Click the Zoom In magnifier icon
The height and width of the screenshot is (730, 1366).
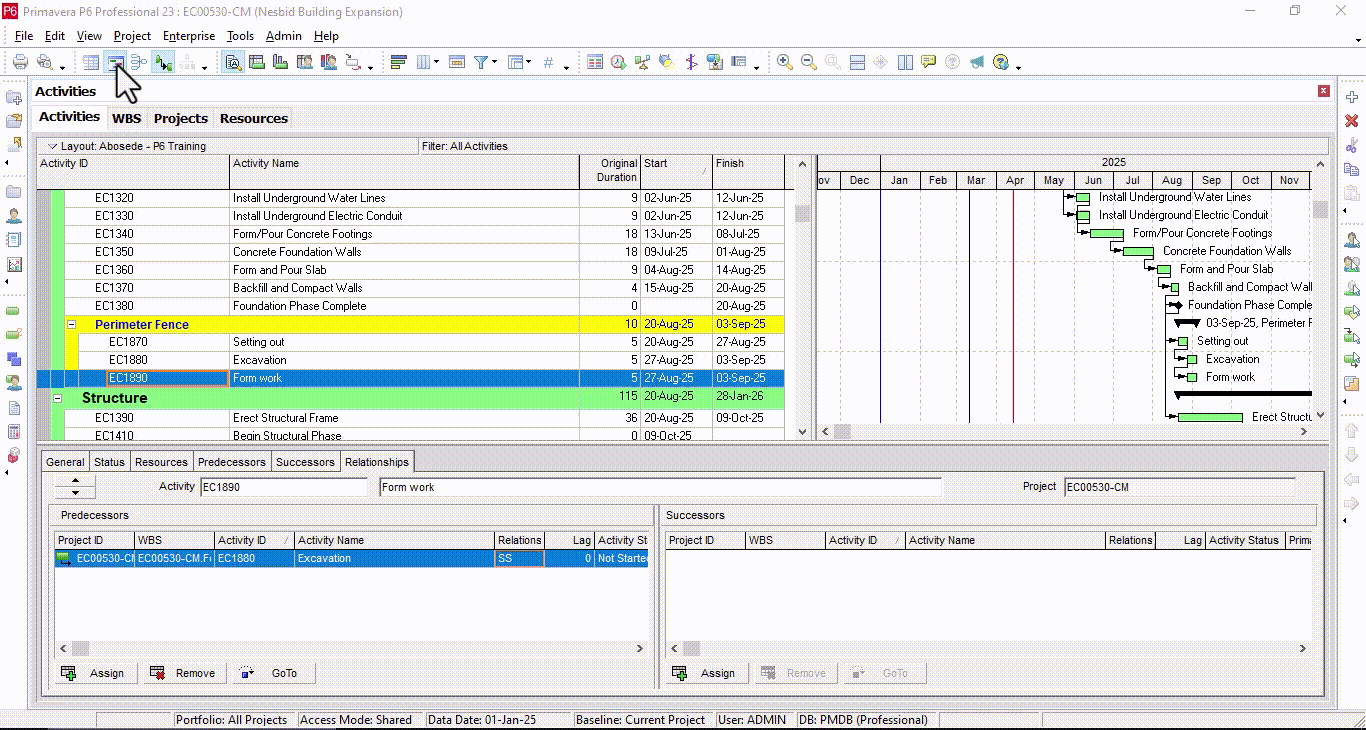pos(785,62)
